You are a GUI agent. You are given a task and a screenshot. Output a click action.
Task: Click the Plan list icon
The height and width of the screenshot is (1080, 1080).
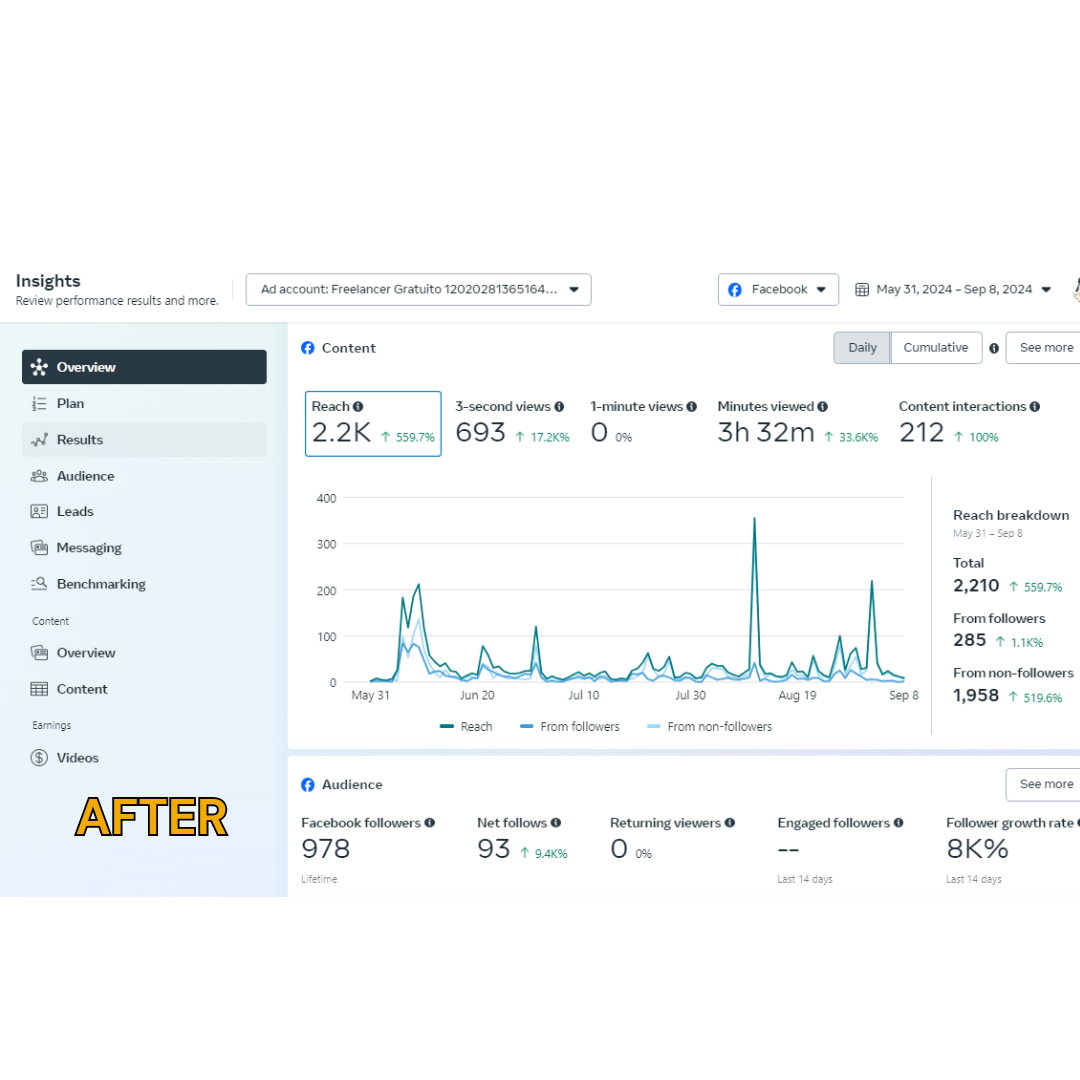click(39, 404)
